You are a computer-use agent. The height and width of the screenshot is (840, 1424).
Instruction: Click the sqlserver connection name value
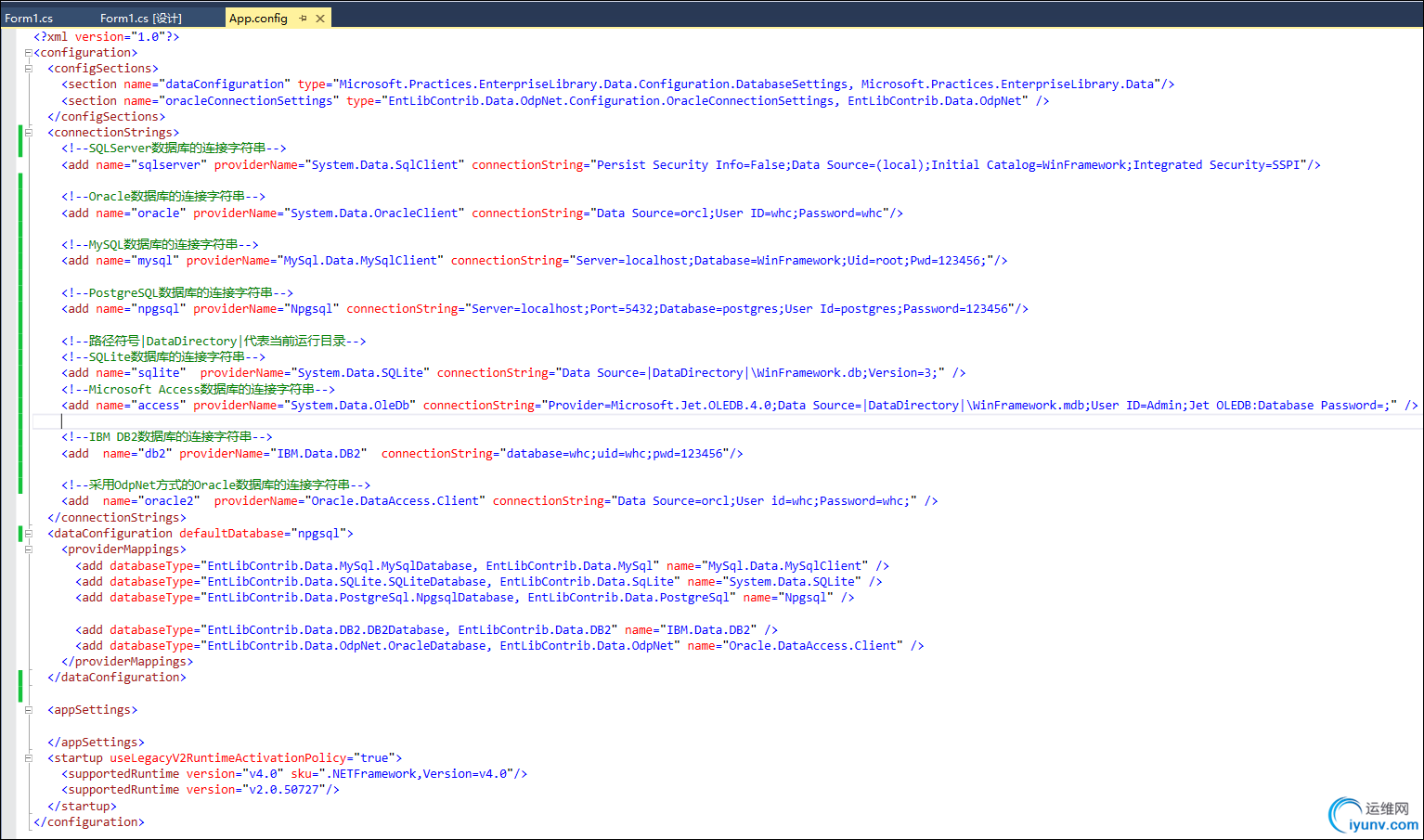tap(169, 165)
